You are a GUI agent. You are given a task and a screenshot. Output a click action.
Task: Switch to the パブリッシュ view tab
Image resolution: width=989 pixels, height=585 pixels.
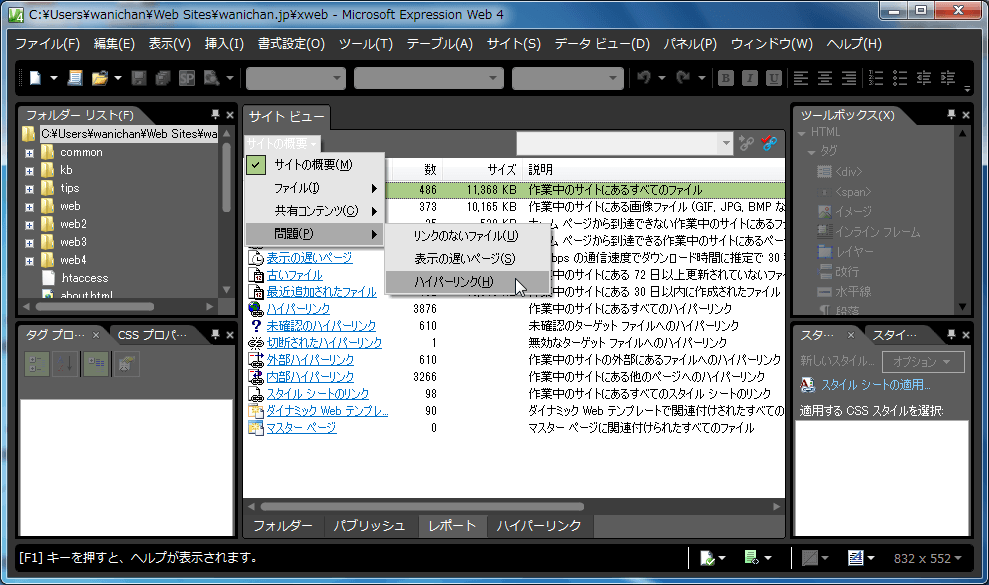click(370, 526)
